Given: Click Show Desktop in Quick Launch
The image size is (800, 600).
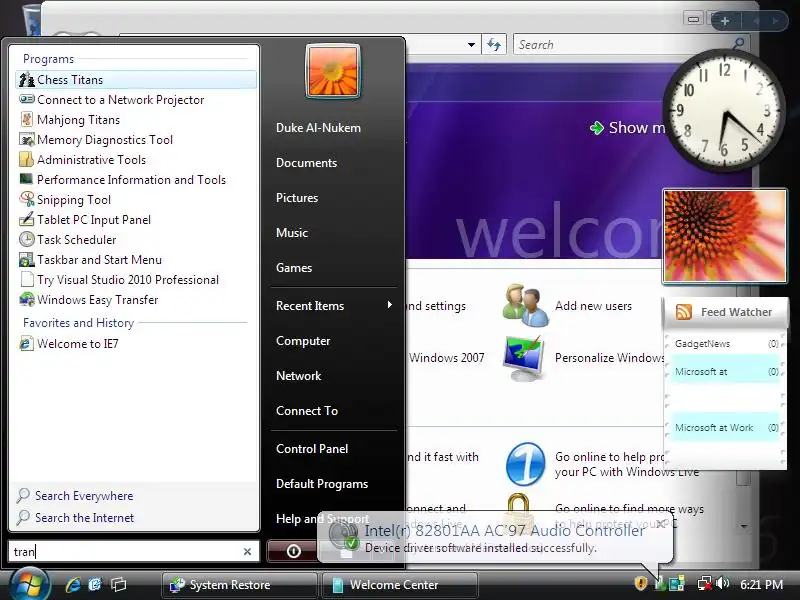Looking at the screenshot, I should [95, 585].
